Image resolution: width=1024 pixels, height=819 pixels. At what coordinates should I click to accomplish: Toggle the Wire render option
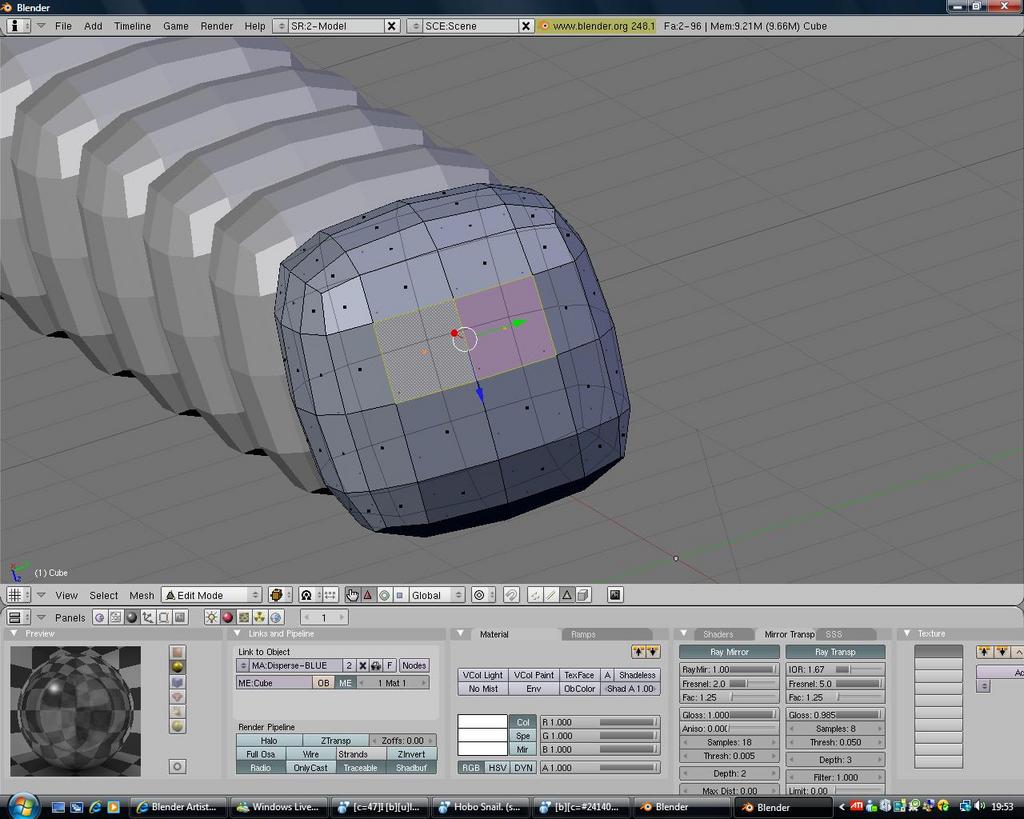coord(311,754)
